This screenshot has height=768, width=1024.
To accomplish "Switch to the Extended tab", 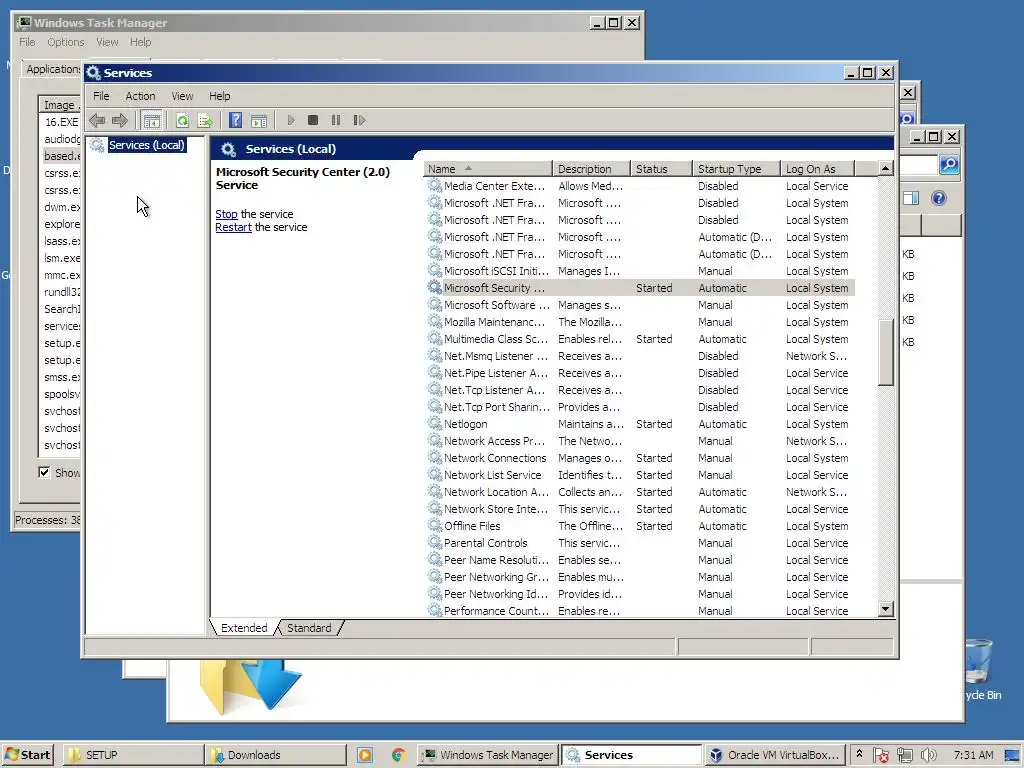I will click(x=244, y=628).
